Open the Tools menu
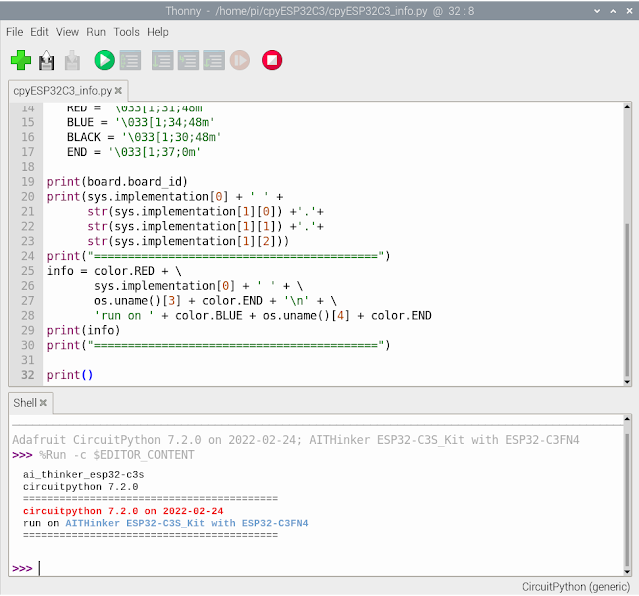Screen dimensions: 639x596 [126, 32]
